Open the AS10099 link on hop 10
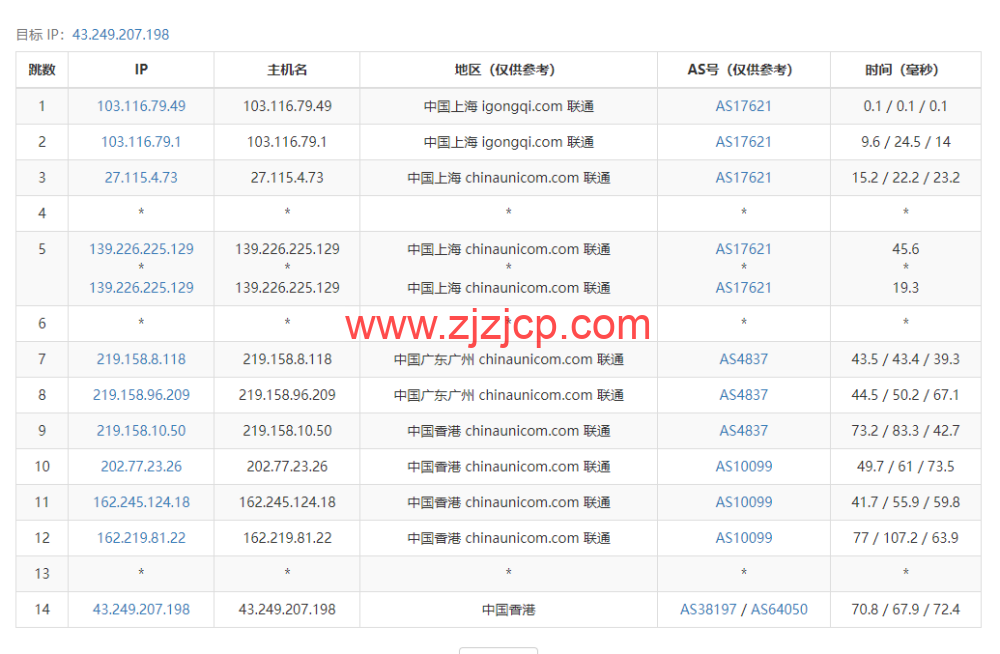This screenshot has height=654, width=1000. [743, 466]
